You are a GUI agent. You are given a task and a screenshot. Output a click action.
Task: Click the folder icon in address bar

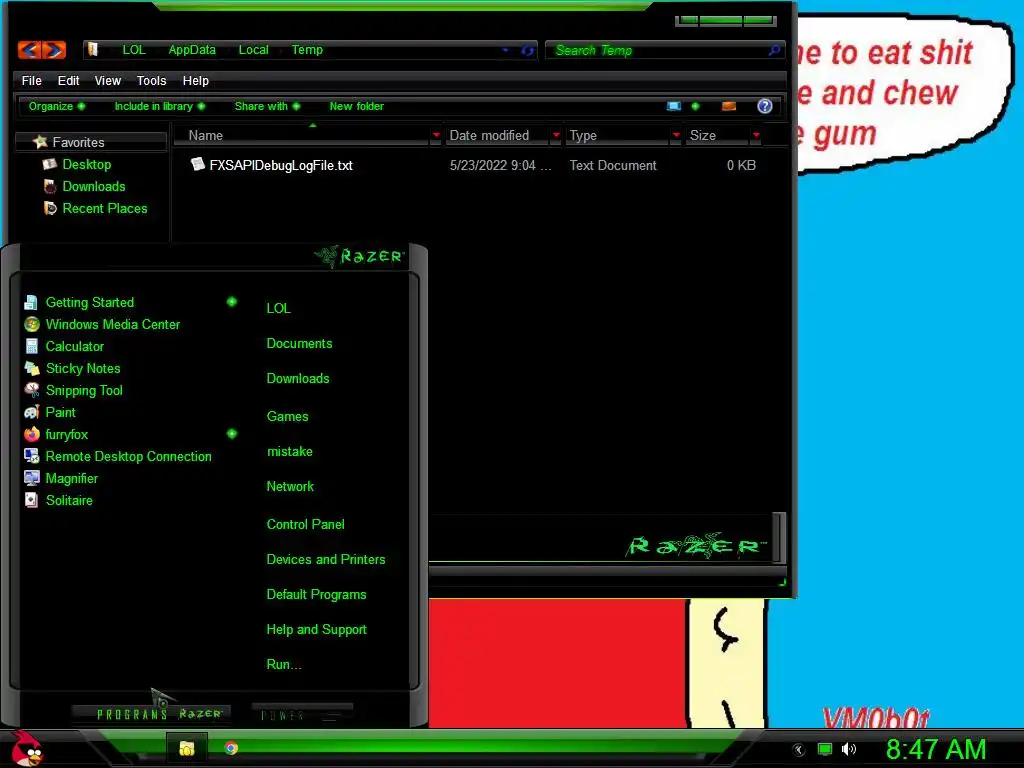(93, 50)
